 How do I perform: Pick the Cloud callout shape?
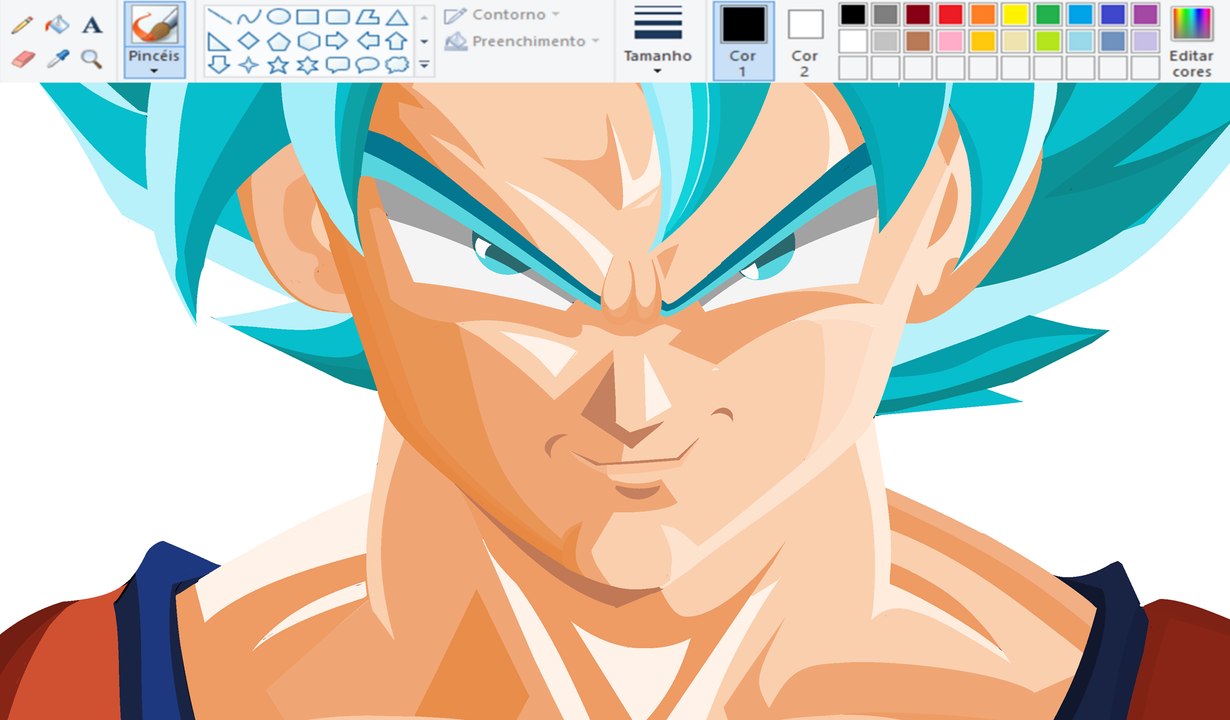tap(397, 65)
